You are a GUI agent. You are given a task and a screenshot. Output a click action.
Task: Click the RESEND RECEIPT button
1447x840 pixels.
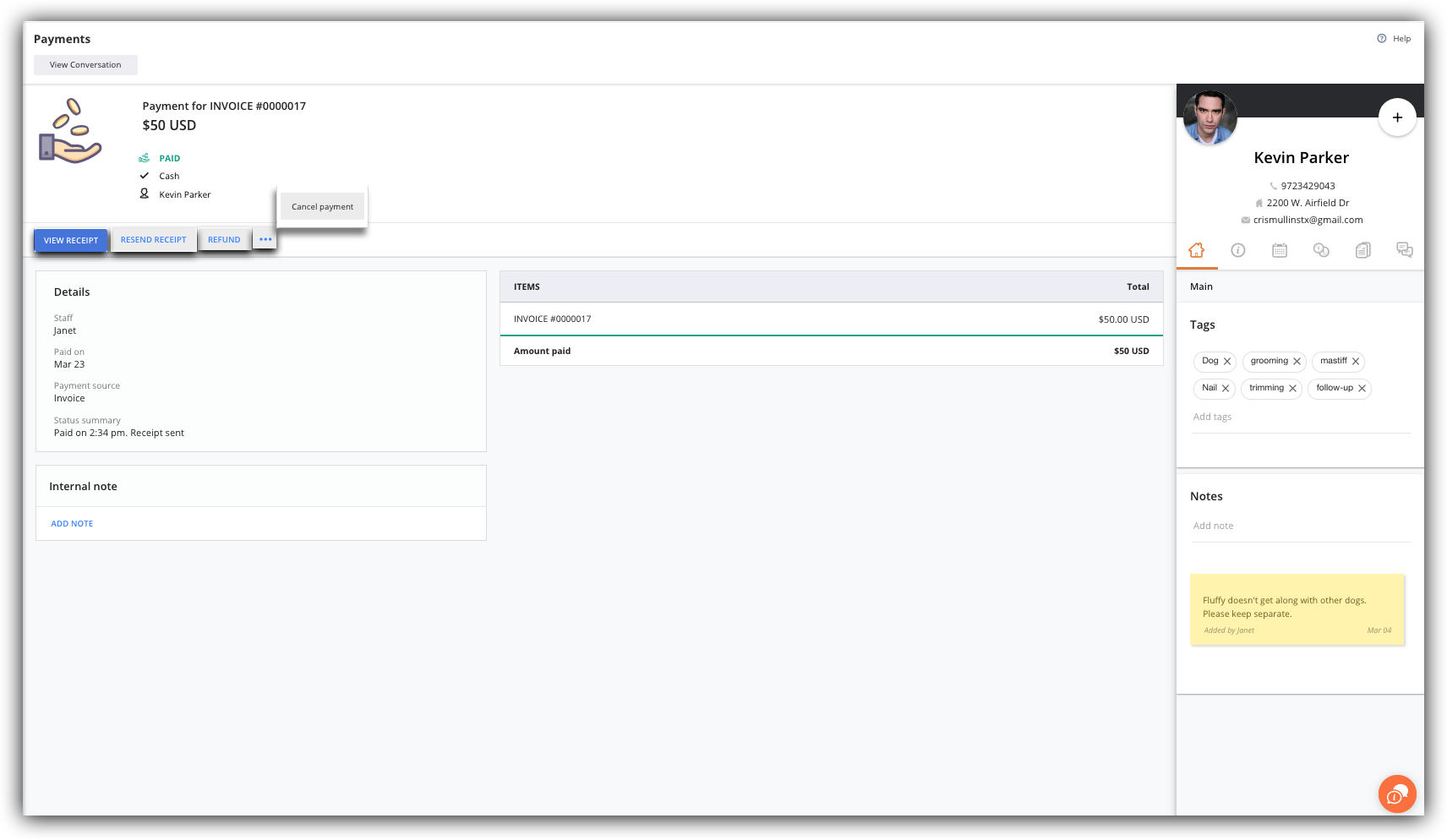[x=154, y=239]
